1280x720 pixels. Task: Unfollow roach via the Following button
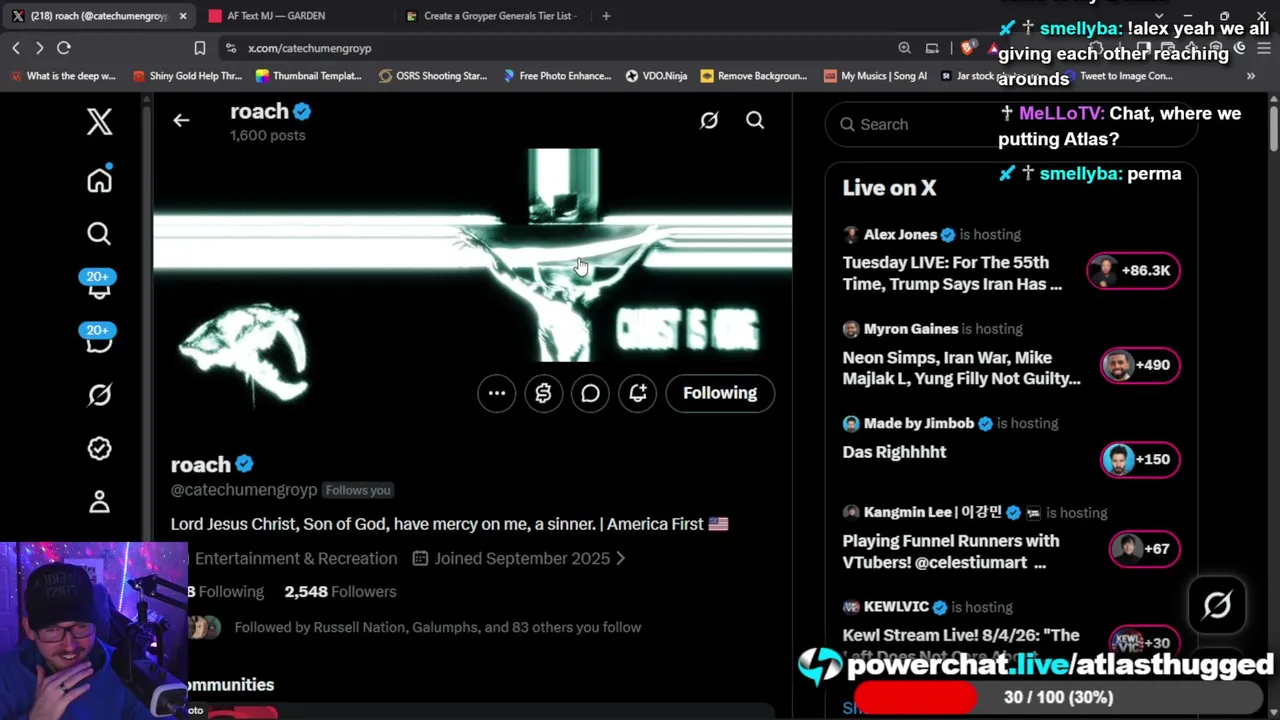tap(720, 393)
